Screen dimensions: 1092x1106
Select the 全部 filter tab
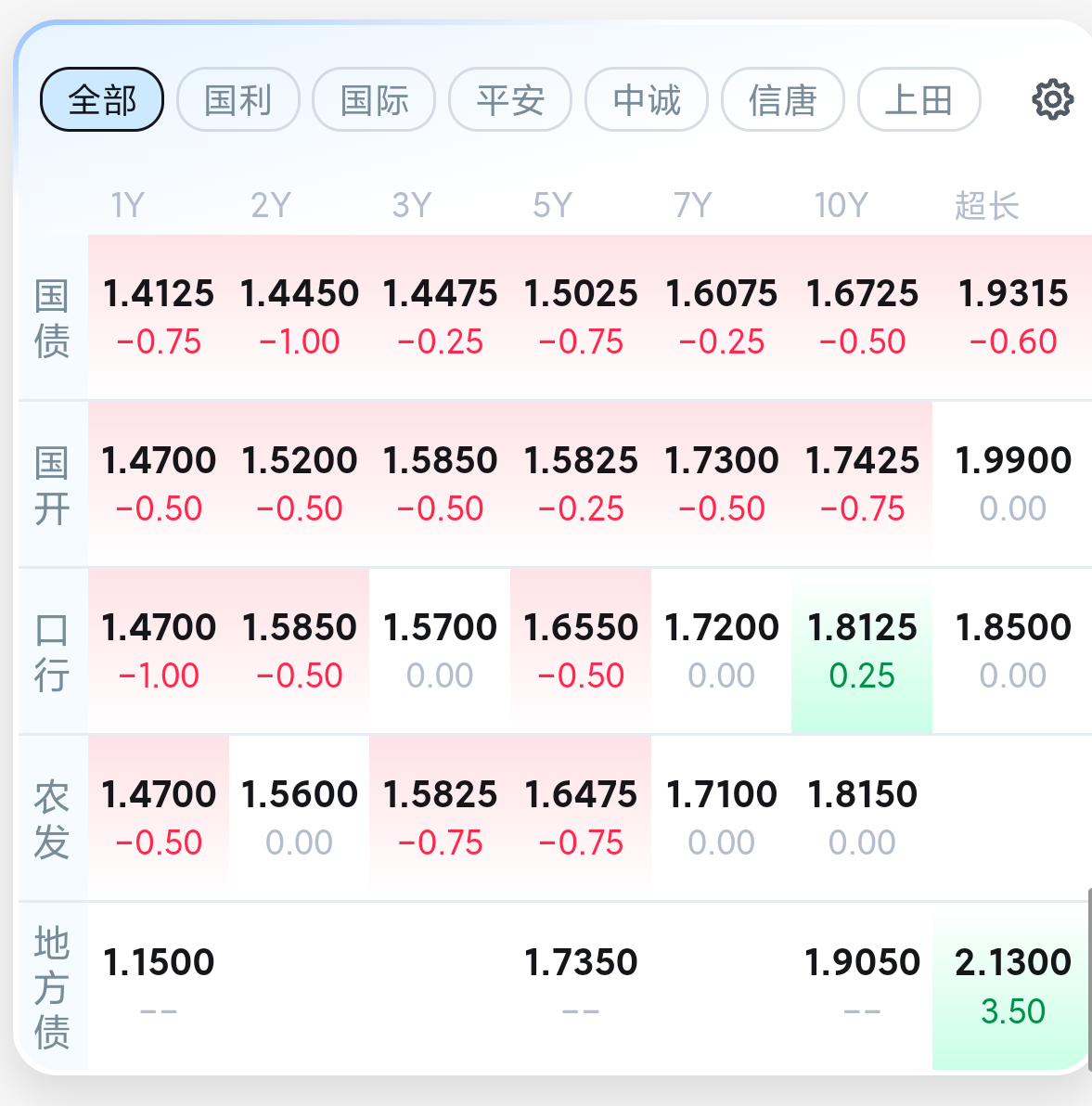(102, 99)
